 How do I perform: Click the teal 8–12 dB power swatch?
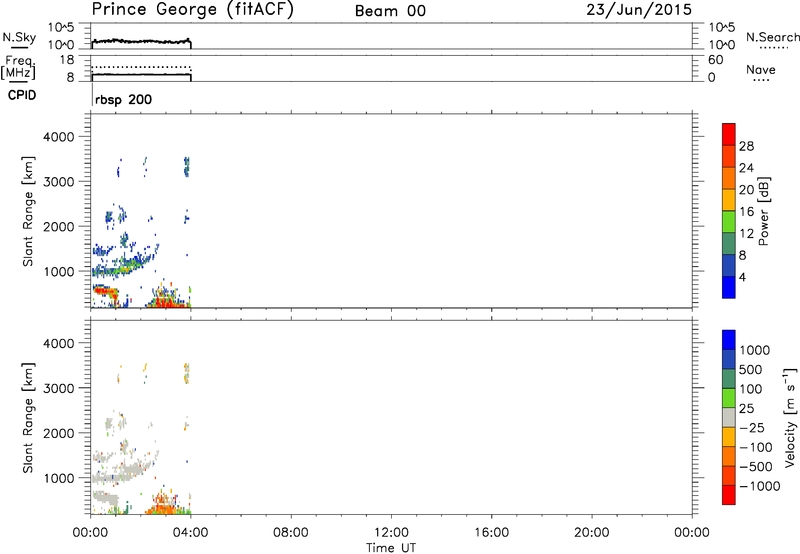pyautogui.click(x=729, y=244)
